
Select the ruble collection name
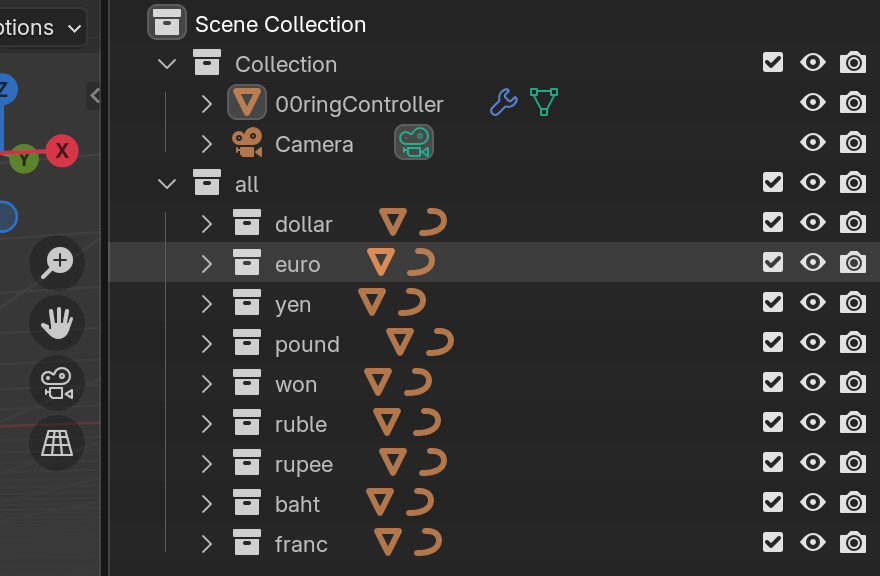tap(301, 424)
